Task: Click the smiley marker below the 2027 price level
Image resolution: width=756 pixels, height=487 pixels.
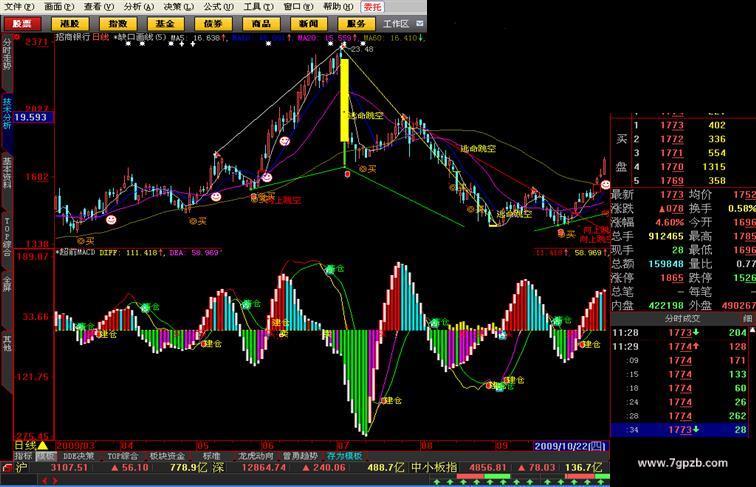Action: point(285,141)
